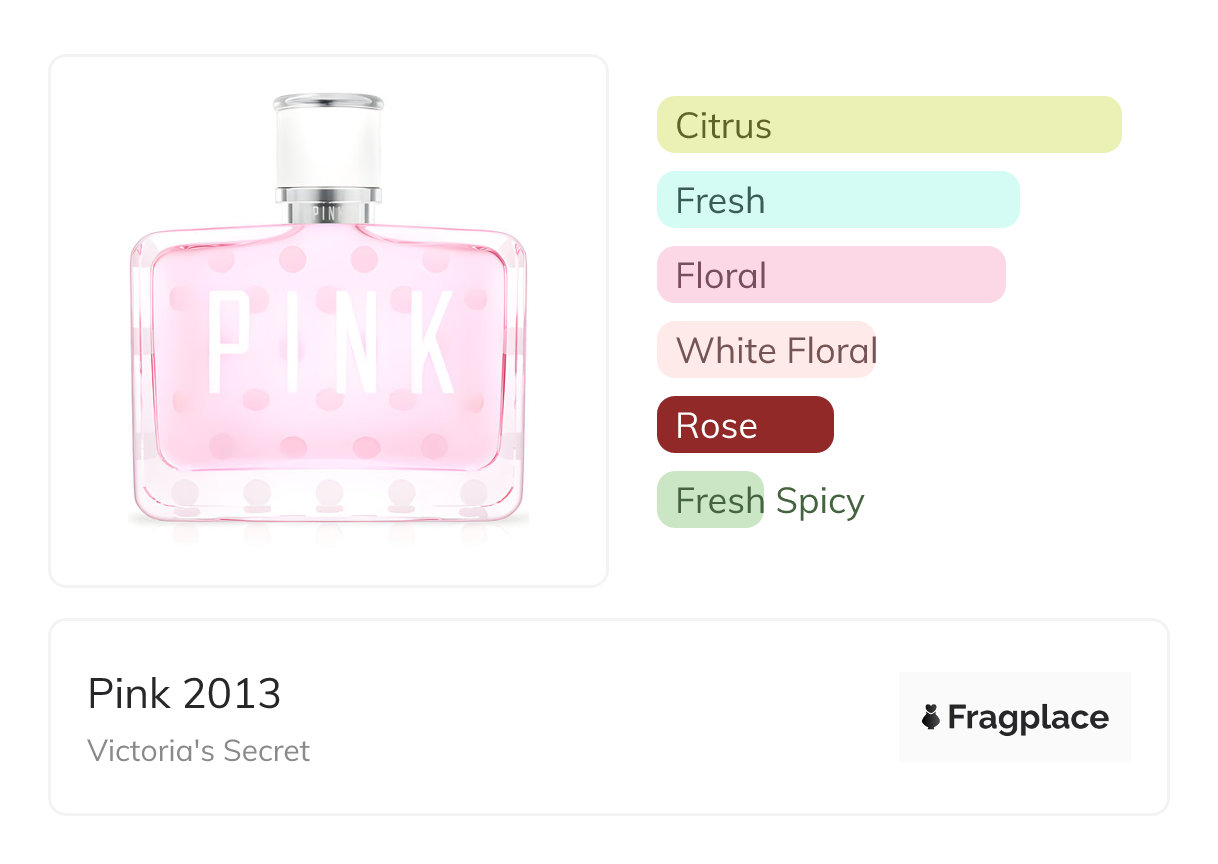Click the pink Floral accord bar
1218x864 pixels.
[830, 275]
